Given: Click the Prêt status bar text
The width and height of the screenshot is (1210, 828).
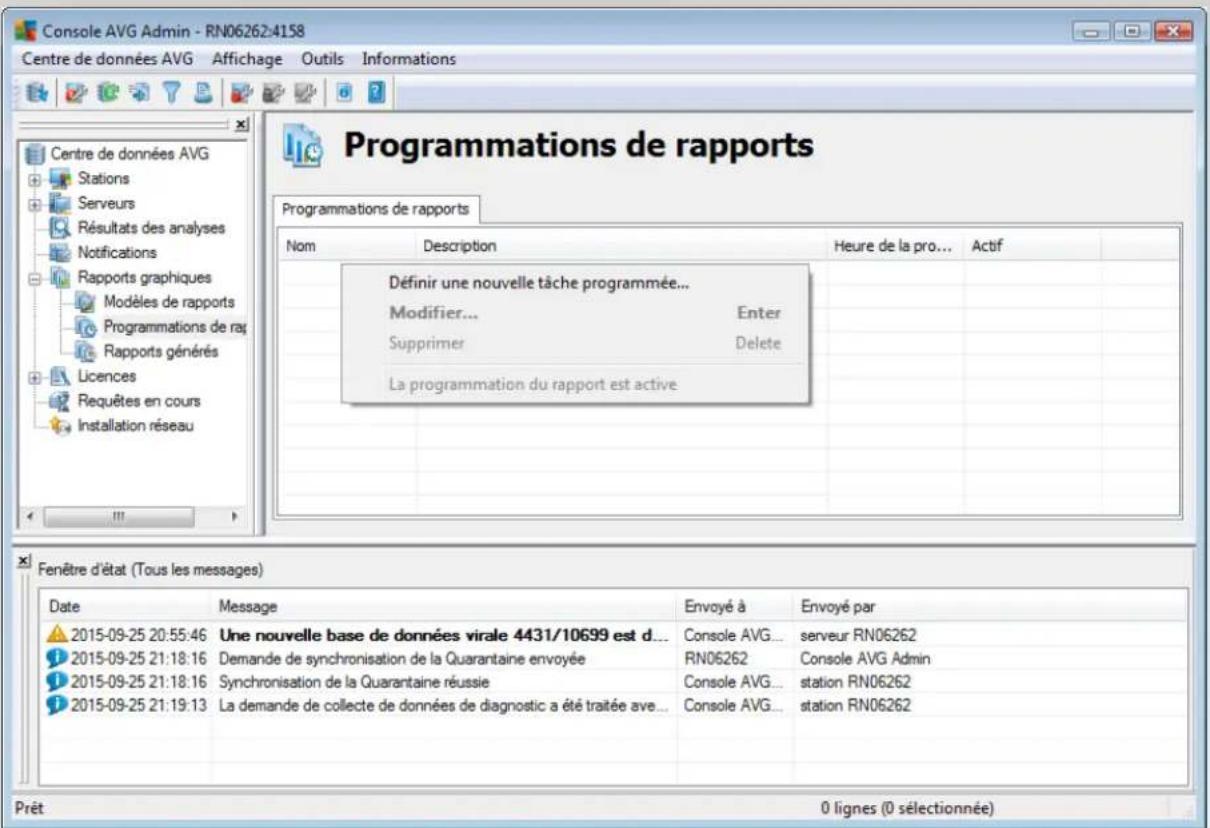Looking at the screenshot, I should point(30,808).
